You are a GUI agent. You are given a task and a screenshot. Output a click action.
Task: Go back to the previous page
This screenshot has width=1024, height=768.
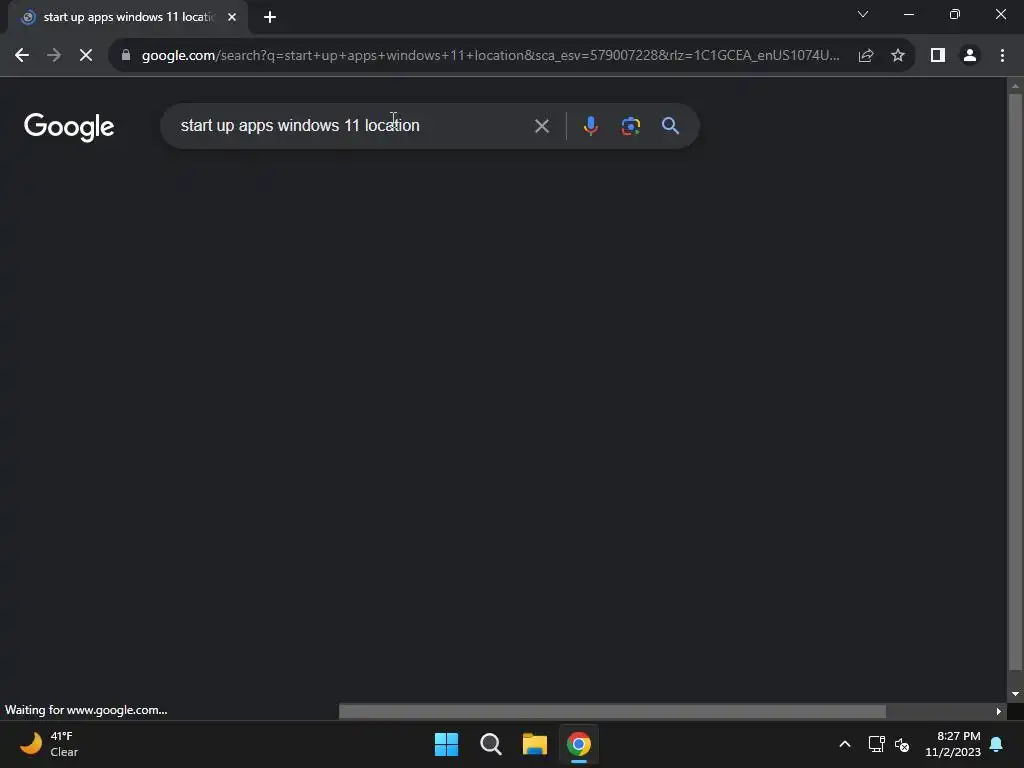pyautogui.click(x=22, y=56)
